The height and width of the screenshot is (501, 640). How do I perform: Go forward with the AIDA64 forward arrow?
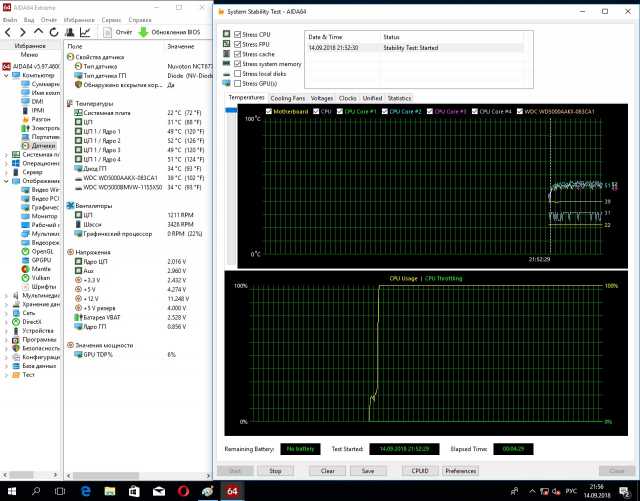click(x=23, y=32)
